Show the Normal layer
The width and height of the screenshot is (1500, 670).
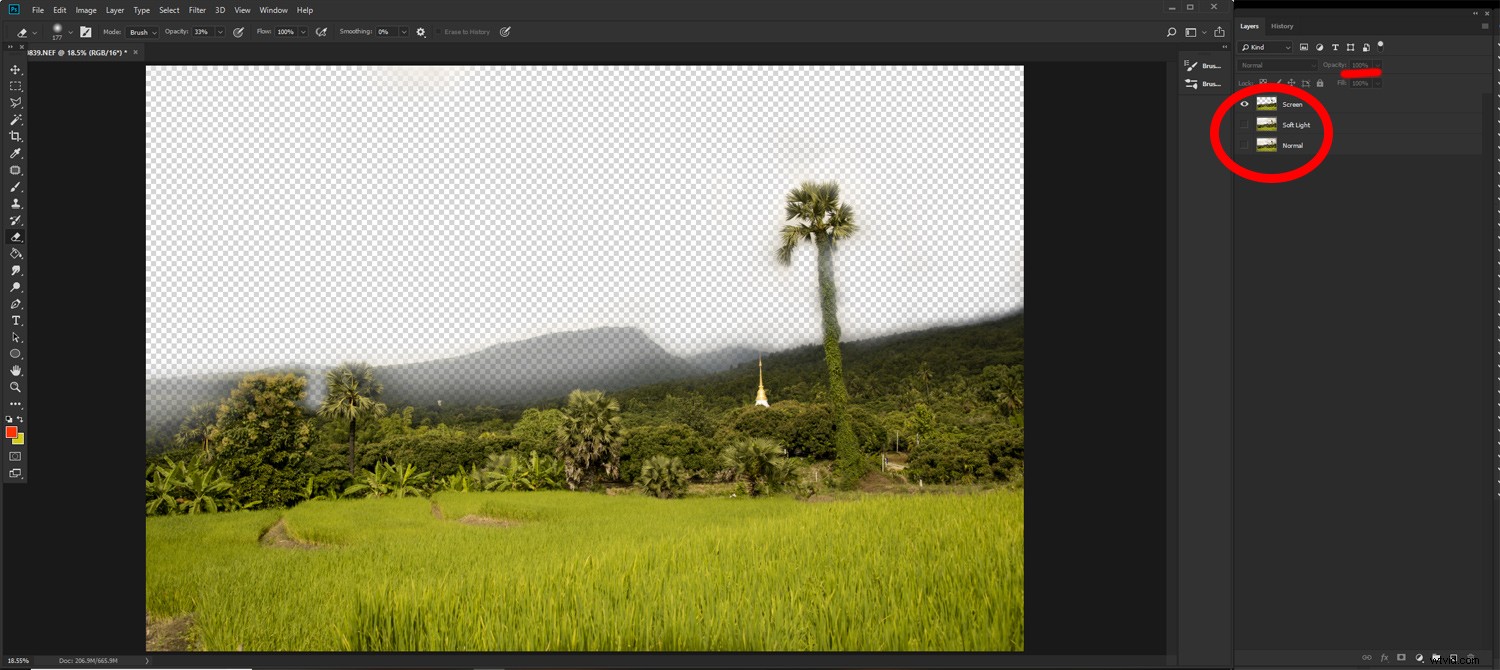(x=1245, y=145)
